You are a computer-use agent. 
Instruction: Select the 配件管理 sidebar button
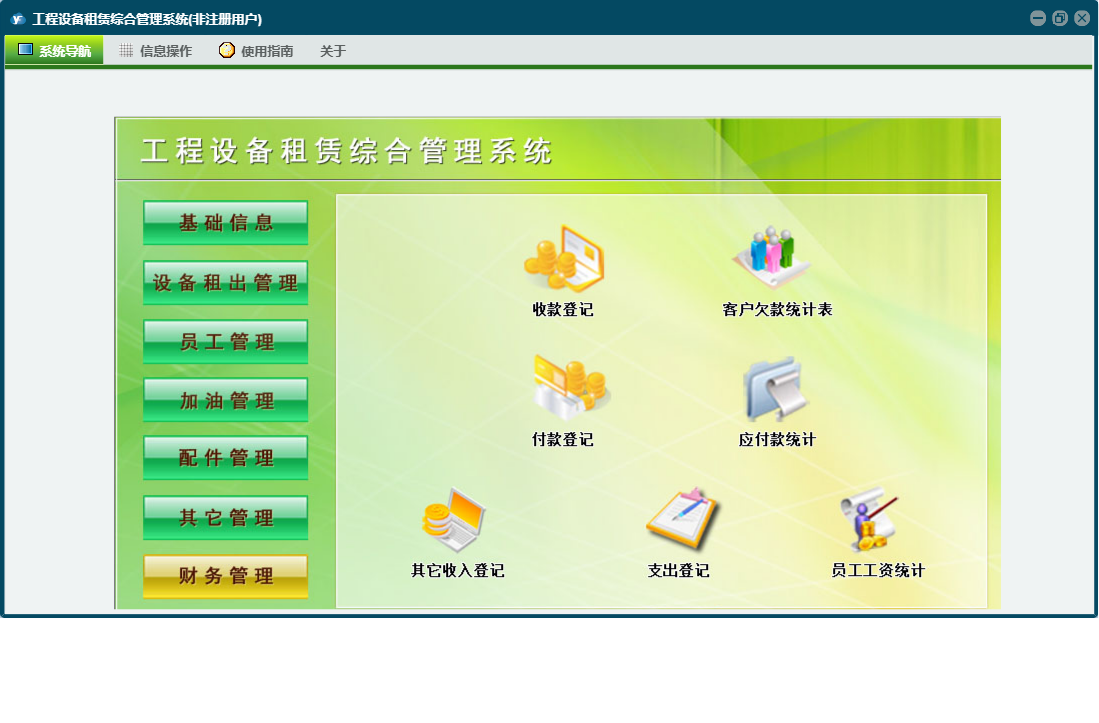click(226, 457)
